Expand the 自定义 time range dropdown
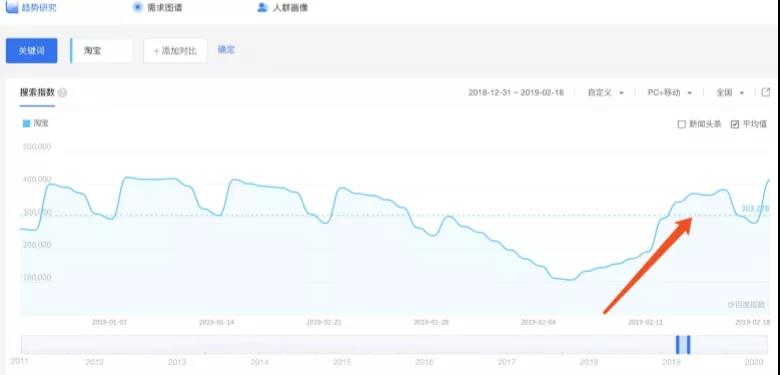780x375 pixels. click(x=605, y=93)
